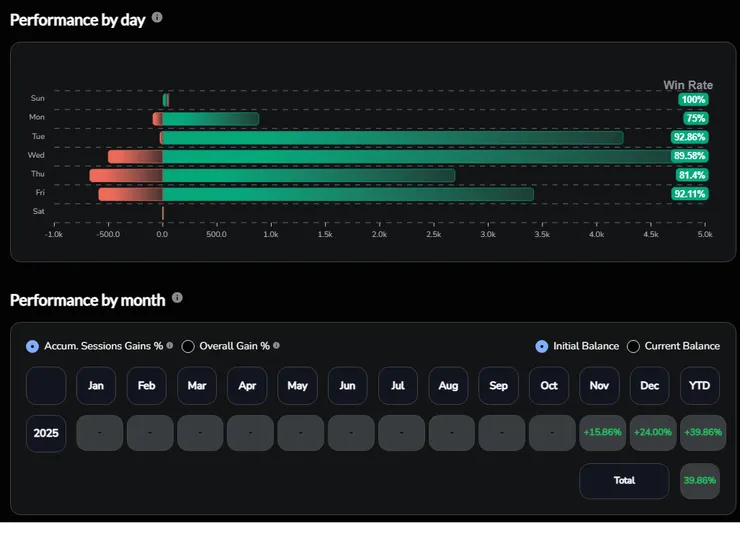740x533 pixels.
Task: Click info icon next to Accum. Sessions Gains %
Action: coord(170,346)
